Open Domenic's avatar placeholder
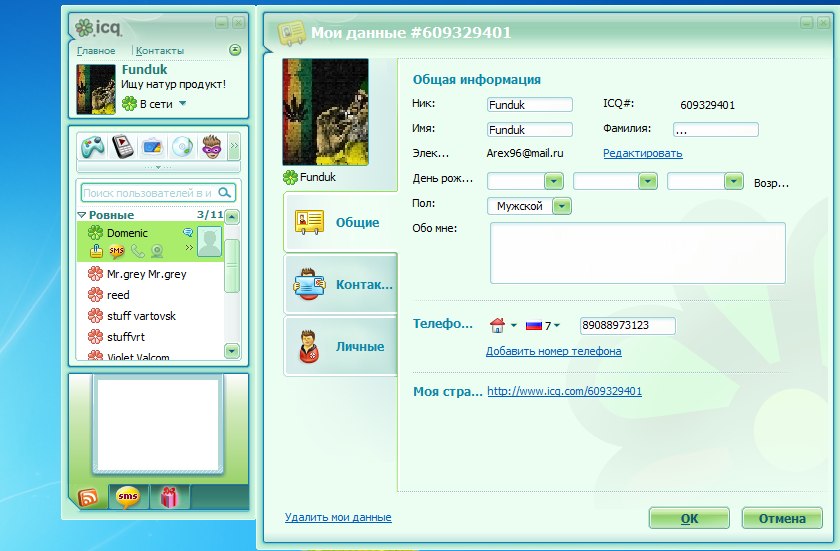840x551 pixels. [x=209, y=241]
